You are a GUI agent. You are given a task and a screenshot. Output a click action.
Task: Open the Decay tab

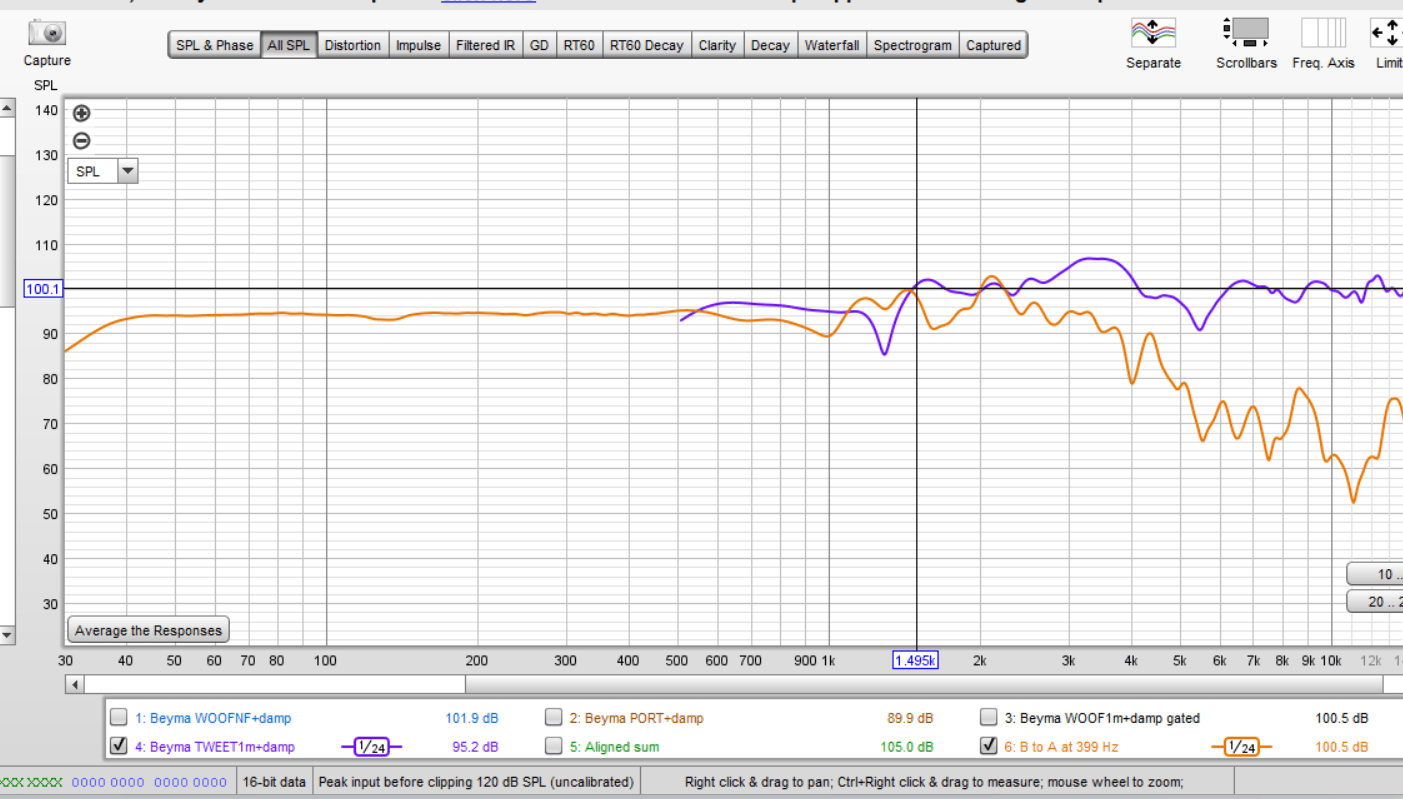[770, 45]
